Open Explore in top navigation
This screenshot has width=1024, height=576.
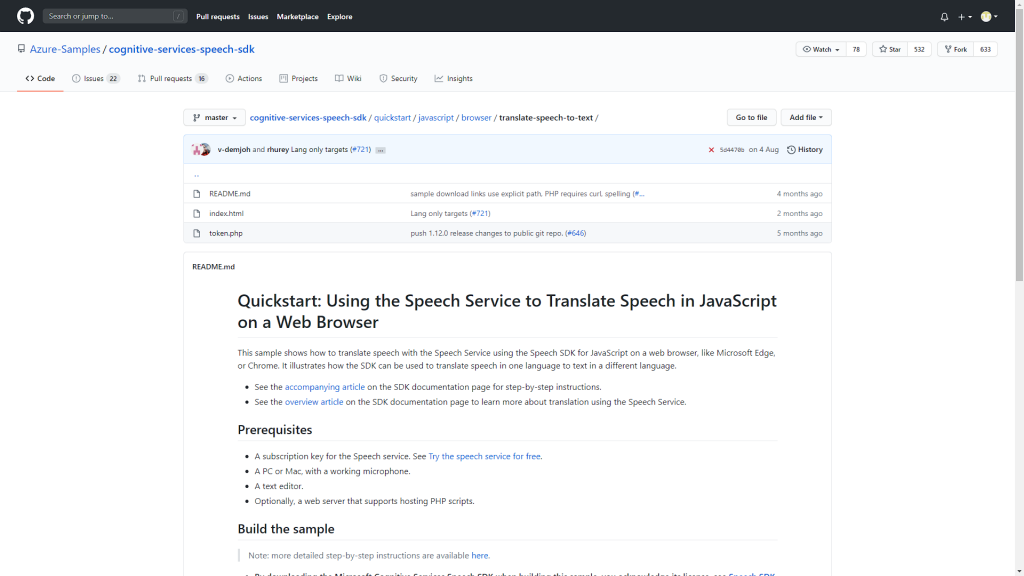pos(340,17)
